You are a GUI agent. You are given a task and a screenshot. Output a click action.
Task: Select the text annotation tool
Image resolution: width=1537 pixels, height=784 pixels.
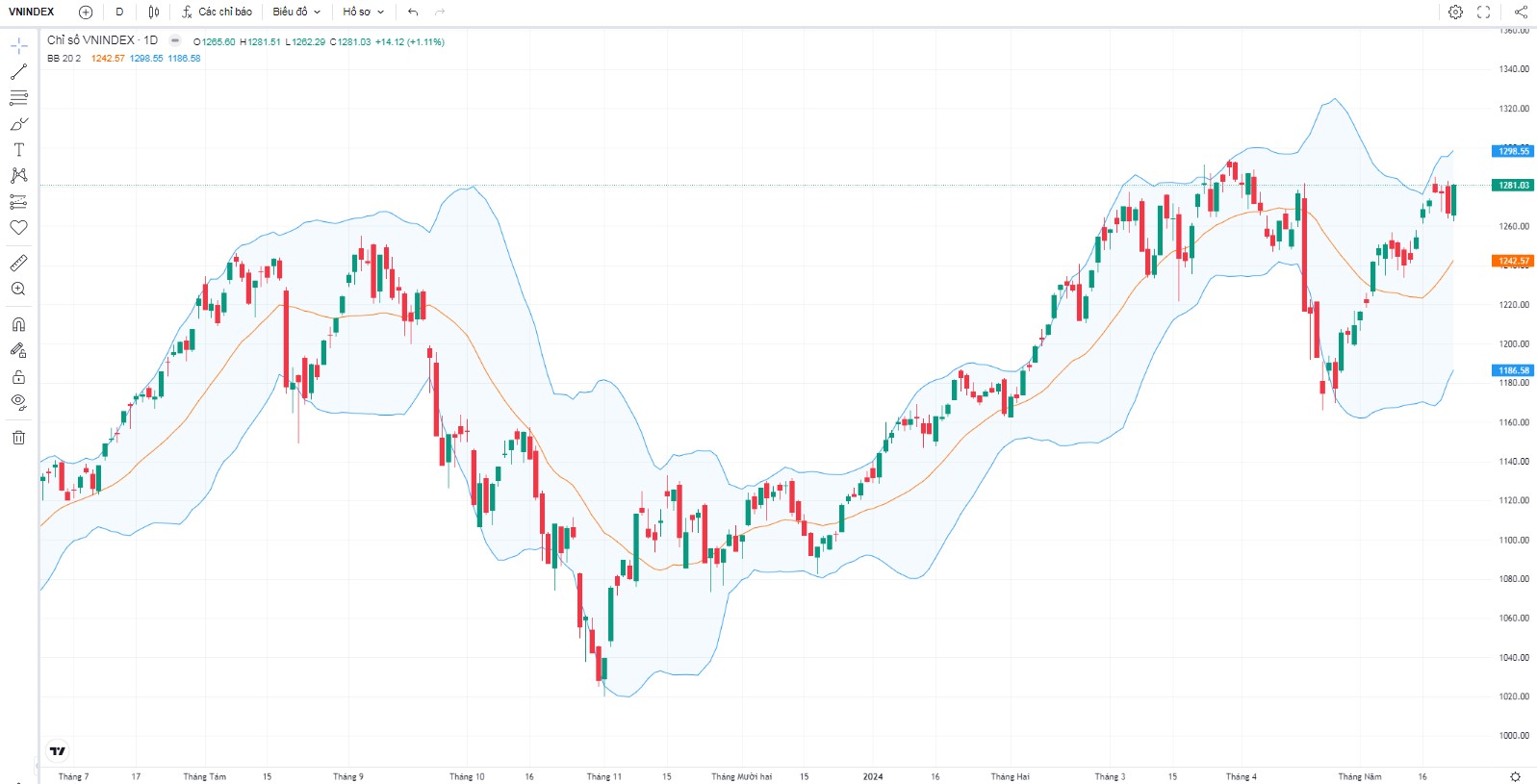pyautogui.click(x=18, y=150)
